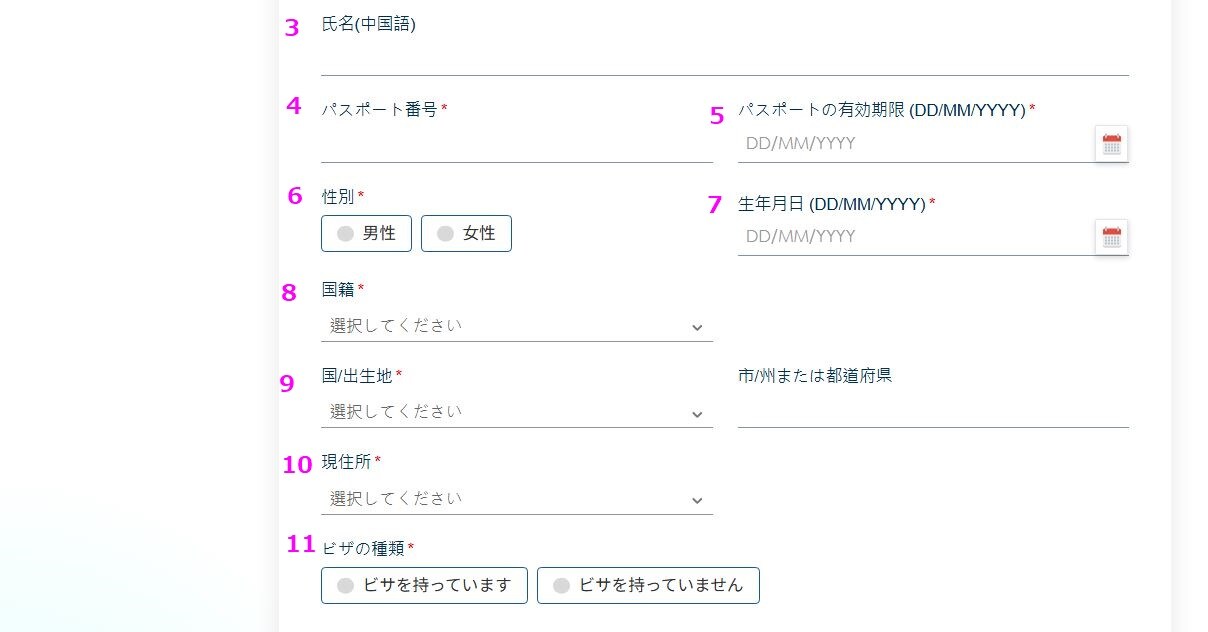Choose ビザを持っています visa option
The width and height of the screenshot is (1208, 632).
point(424,586)
